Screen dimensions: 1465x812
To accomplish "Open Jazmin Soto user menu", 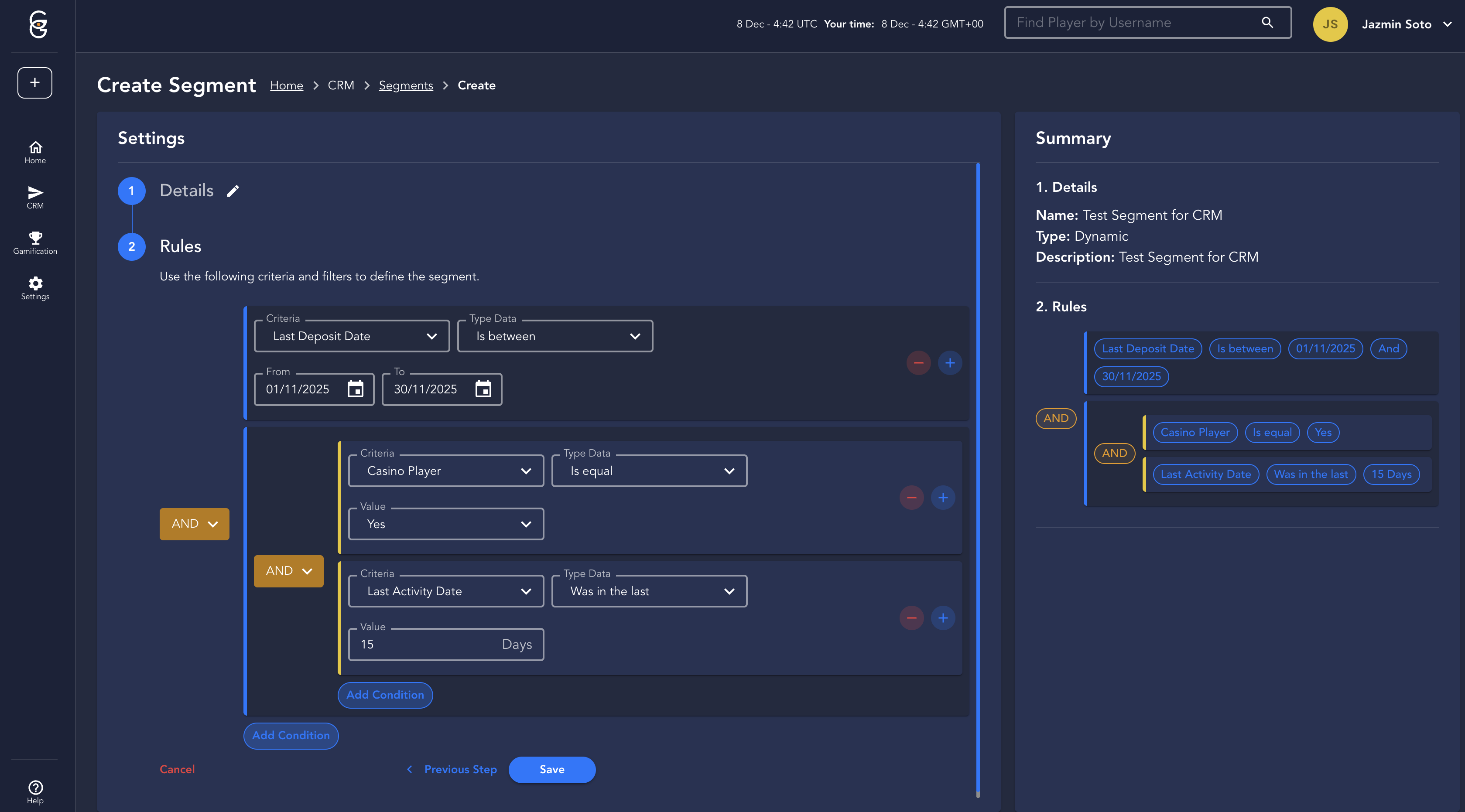I will tap(1396, 24).
